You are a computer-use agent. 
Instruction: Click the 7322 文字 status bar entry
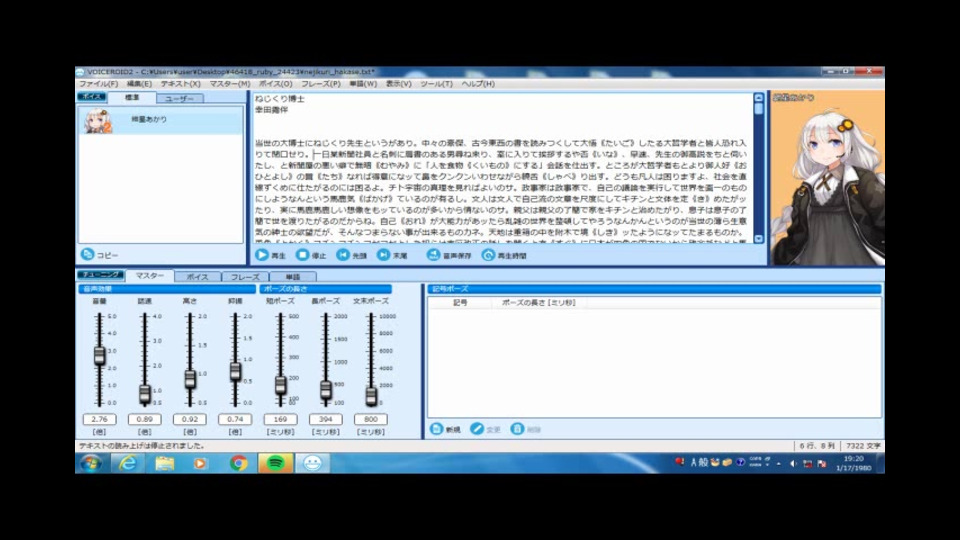click(x=863, y=446)
